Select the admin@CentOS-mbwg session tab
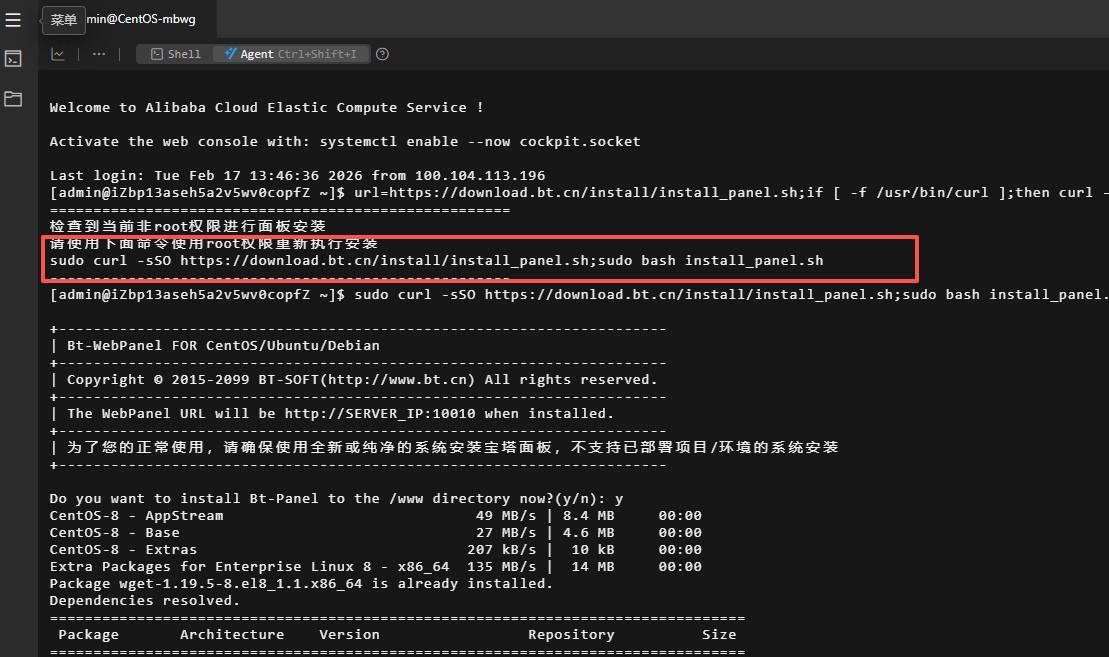The height and width of the screenshot is (657, 1109). coord(140,20)
